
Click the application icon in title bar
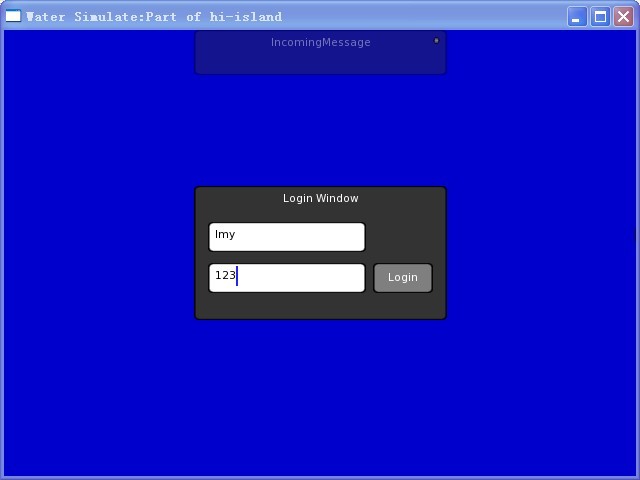coord(13,16)
